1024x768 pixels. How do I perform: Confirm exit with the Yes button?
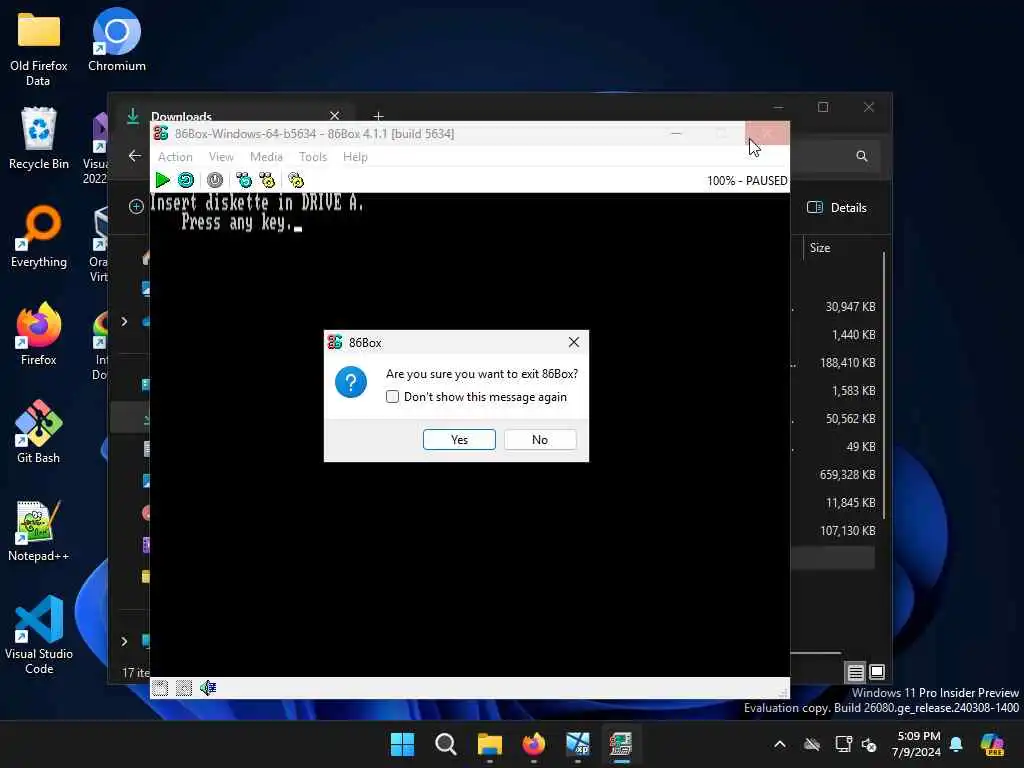point(459,440)
